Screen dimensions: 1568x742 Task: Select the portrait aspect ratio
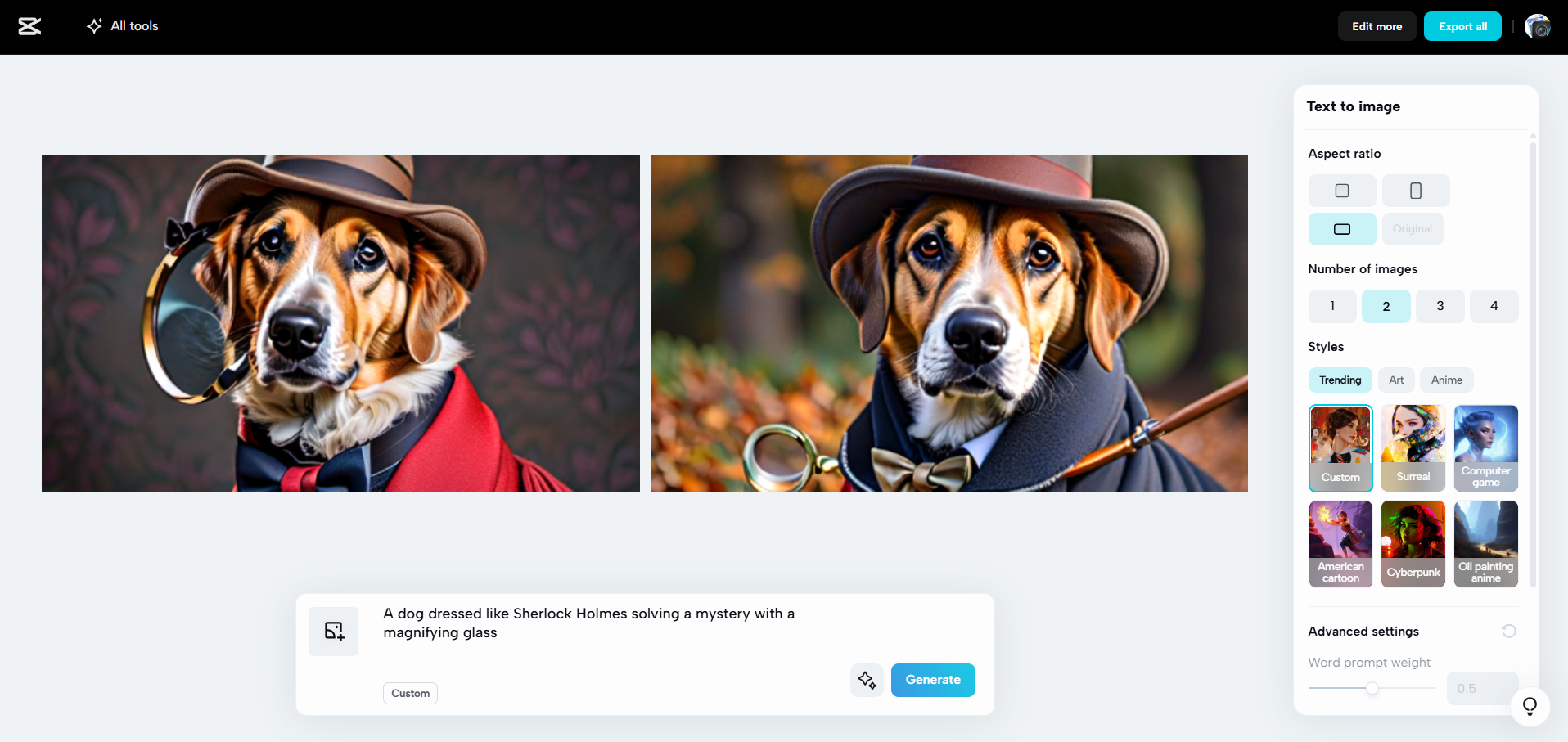click(1416, 191)
